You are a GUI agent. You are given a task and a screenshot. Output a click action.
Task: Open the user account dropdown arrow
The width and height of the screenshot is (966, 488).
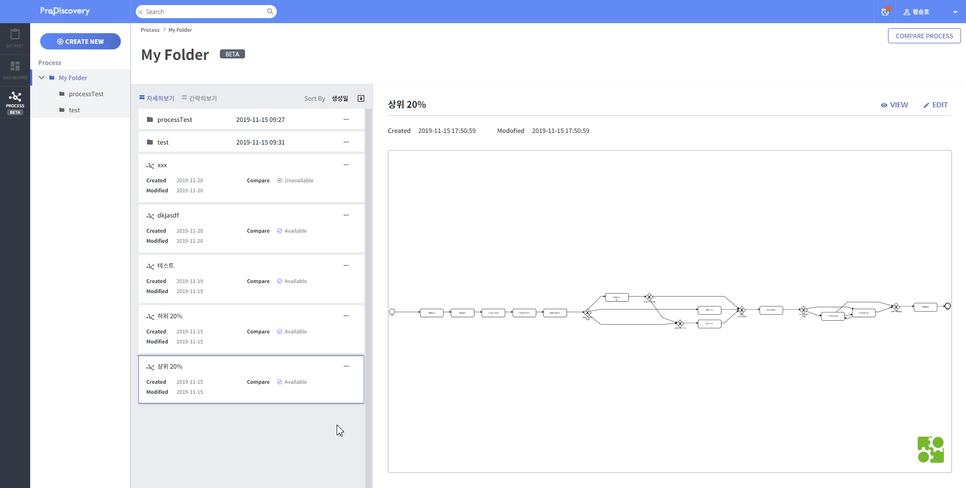(x=955, y=12)
